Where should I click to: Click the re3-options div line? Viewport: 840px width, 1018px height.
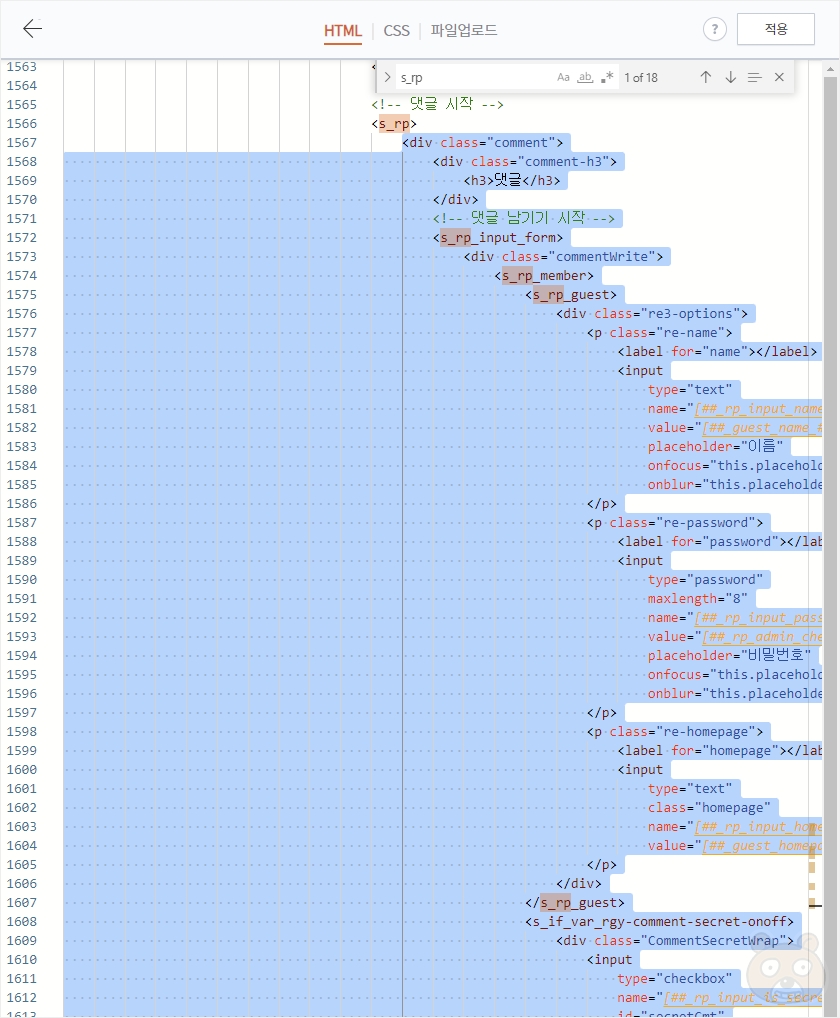(x=652, y=314)
